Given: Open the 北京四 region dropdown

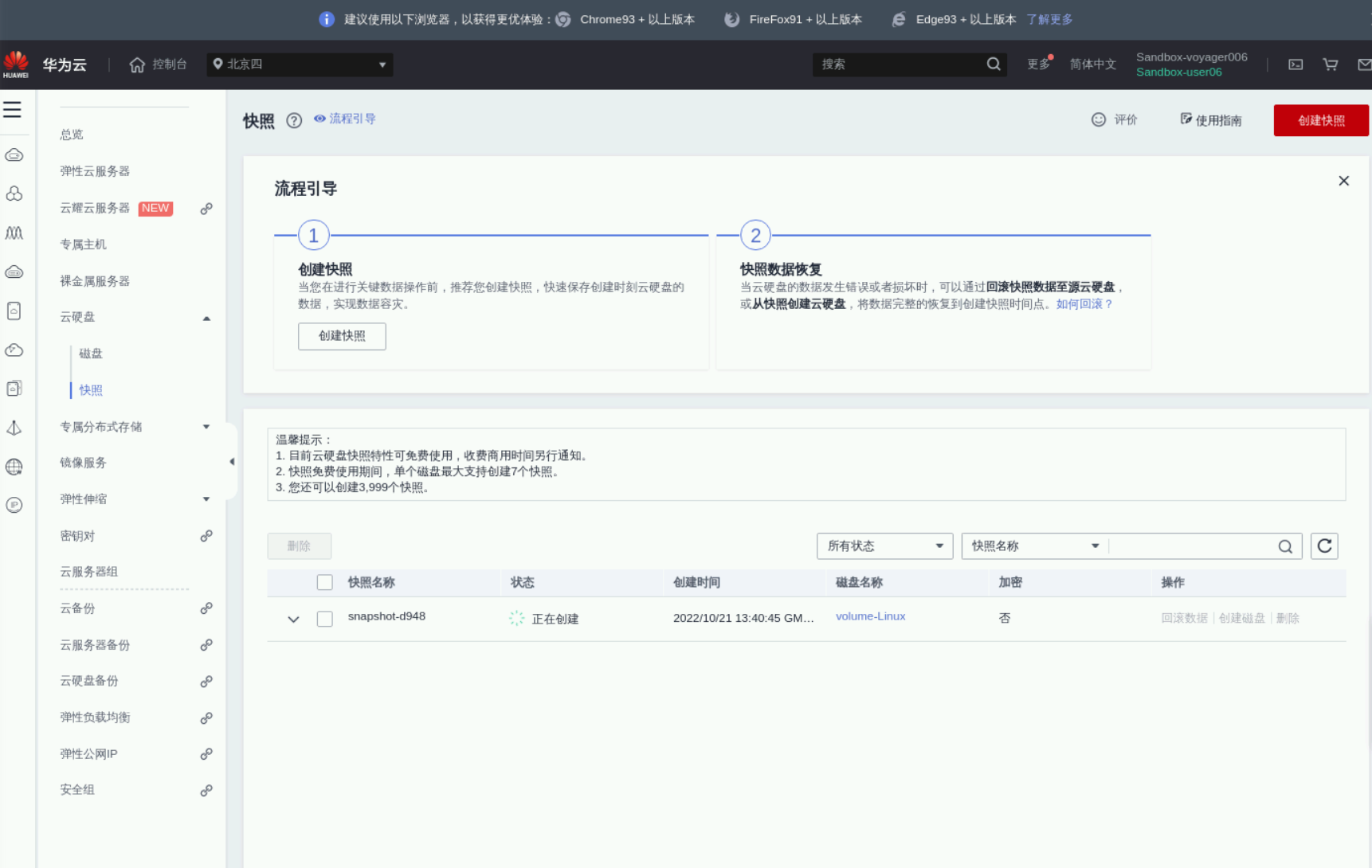Looking at the screenshot, I should (x=300, y=65).
